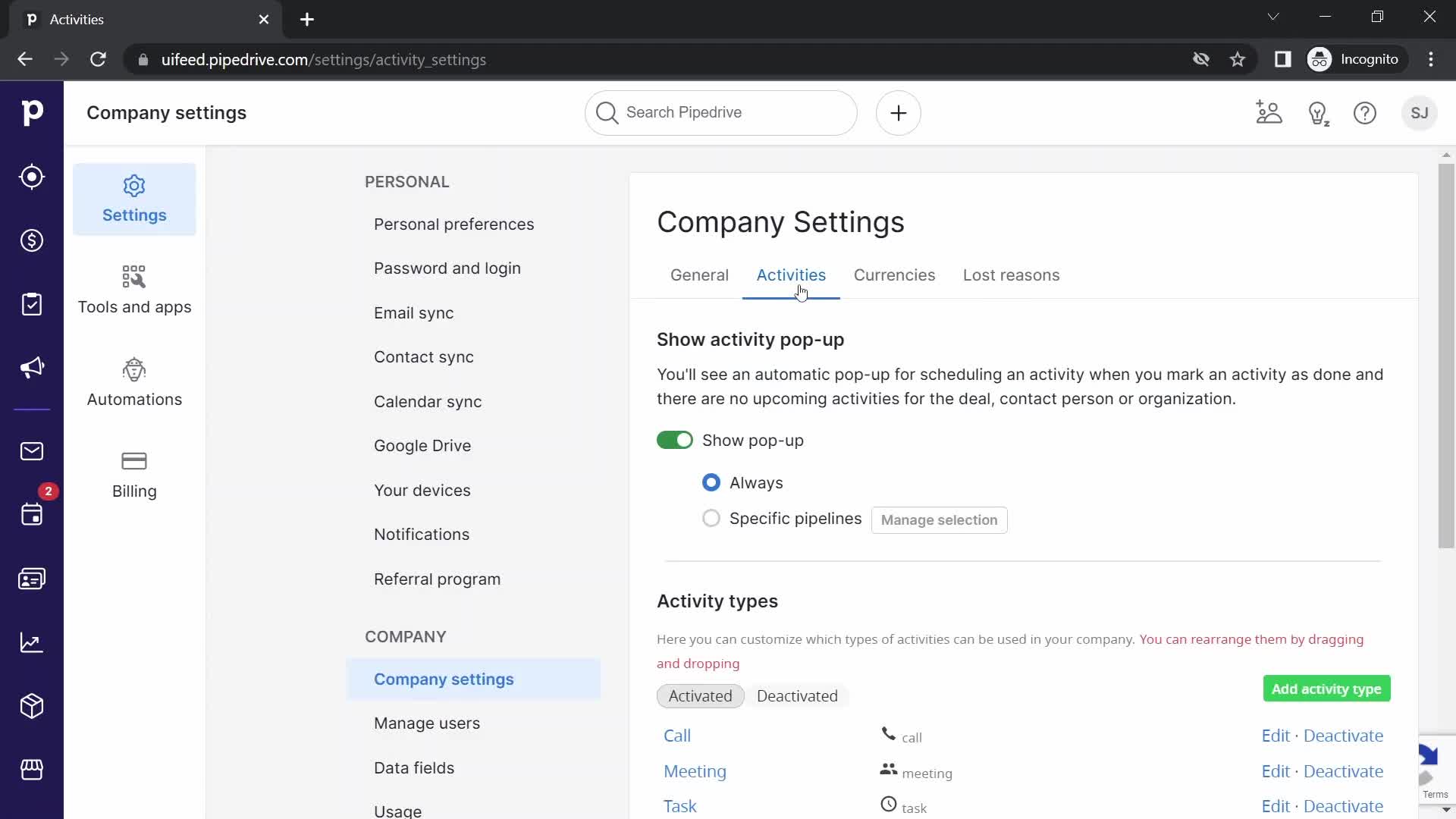Deactivate the Task activity type
This screenshot has height=819, width=1456.
point(1343,807)
